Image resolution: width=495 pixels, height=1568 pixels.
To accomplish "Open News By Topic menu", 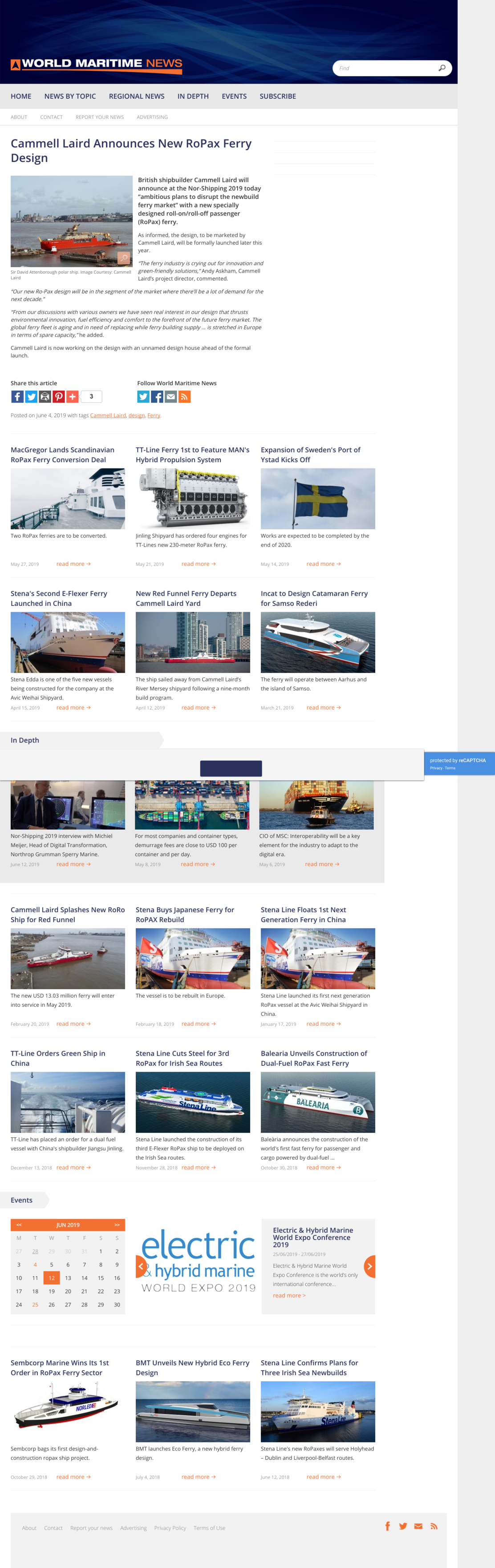I will [70, 96].
